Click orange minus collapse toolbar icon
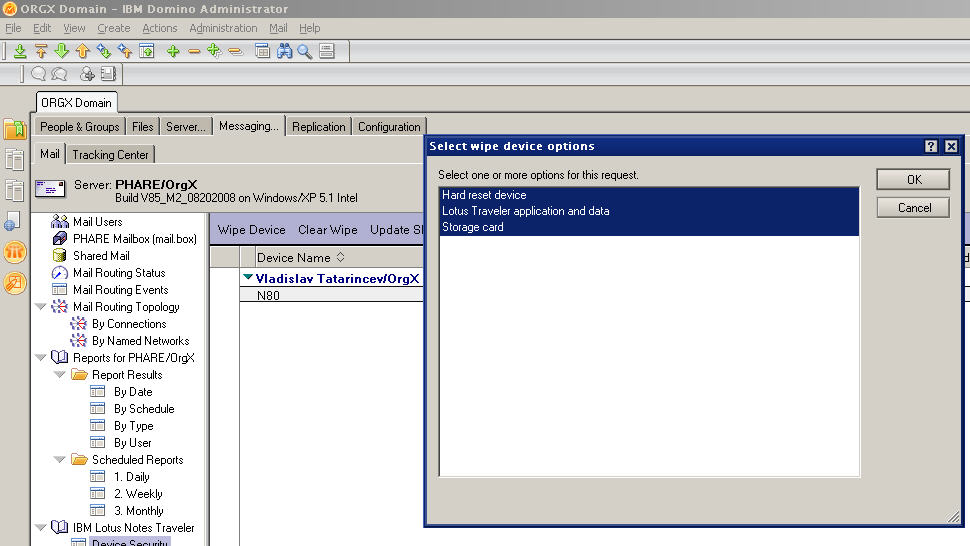The height and width of the screenshot is (546, 970). 194,51
